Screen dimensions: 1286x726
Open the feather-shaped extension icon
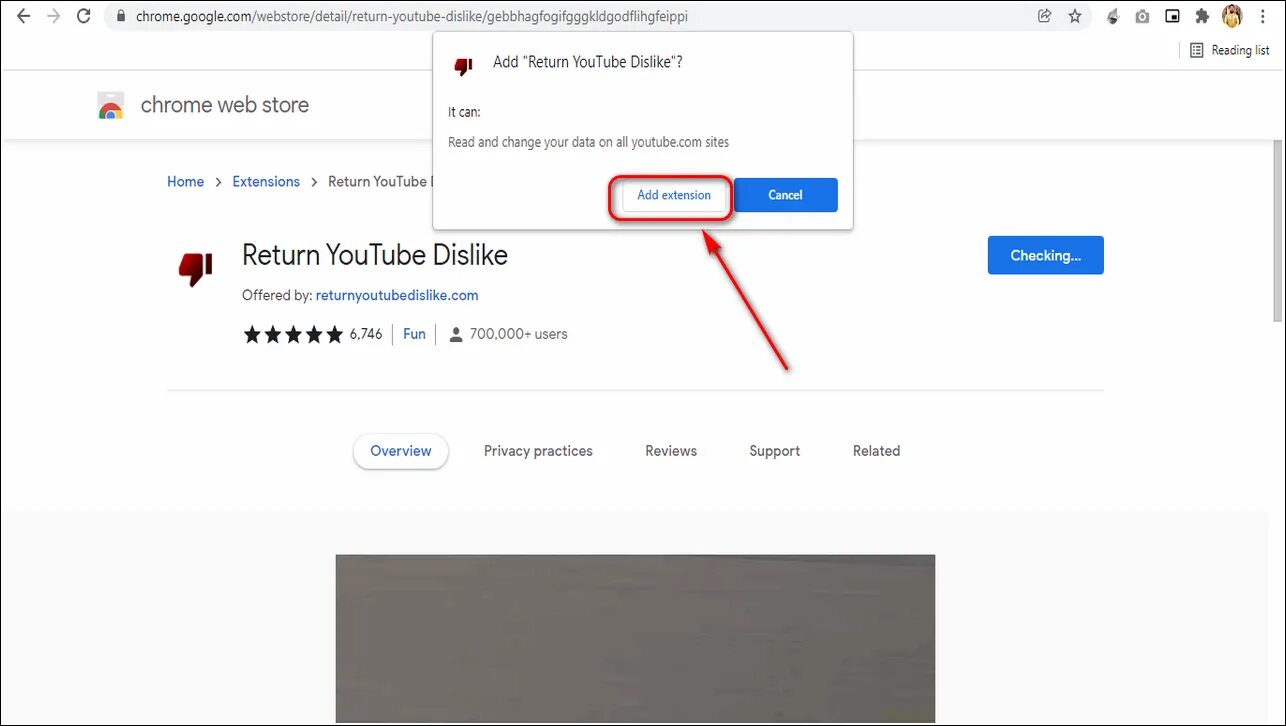(1112, 16)
